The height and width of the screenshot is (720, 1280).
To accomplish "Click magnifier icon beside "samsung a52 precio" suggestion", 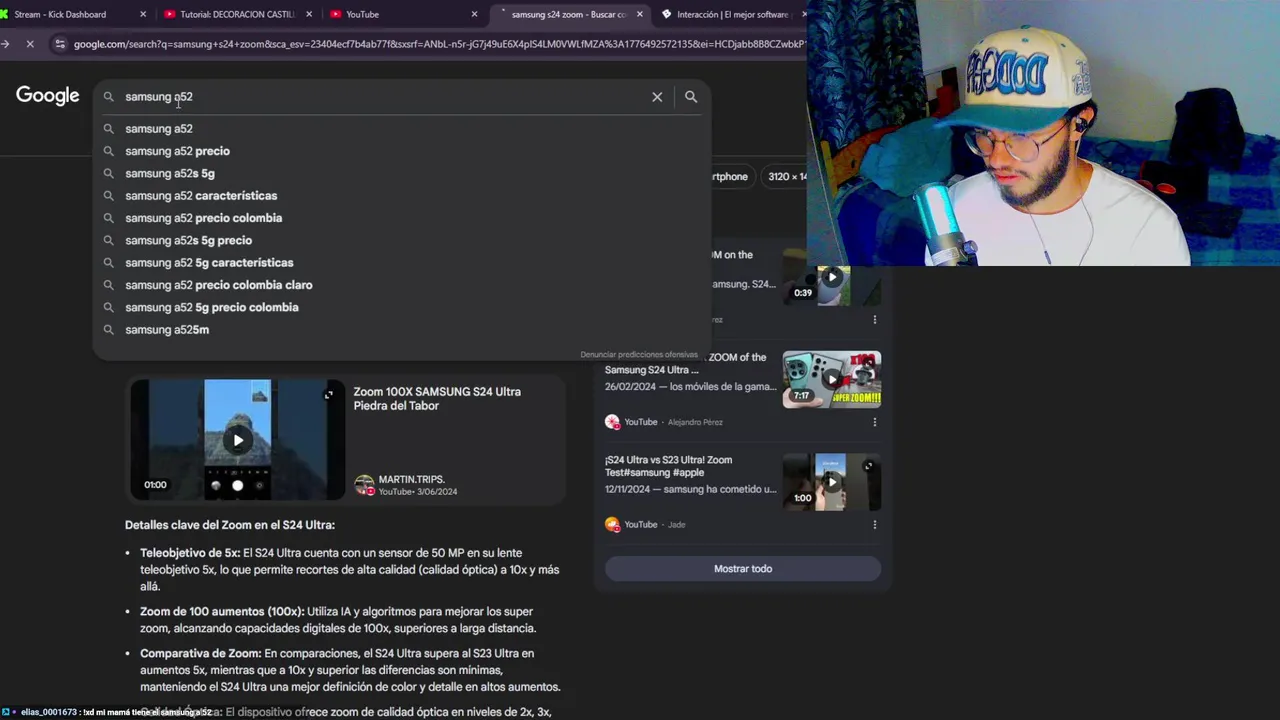I will (x=109, y=151).
